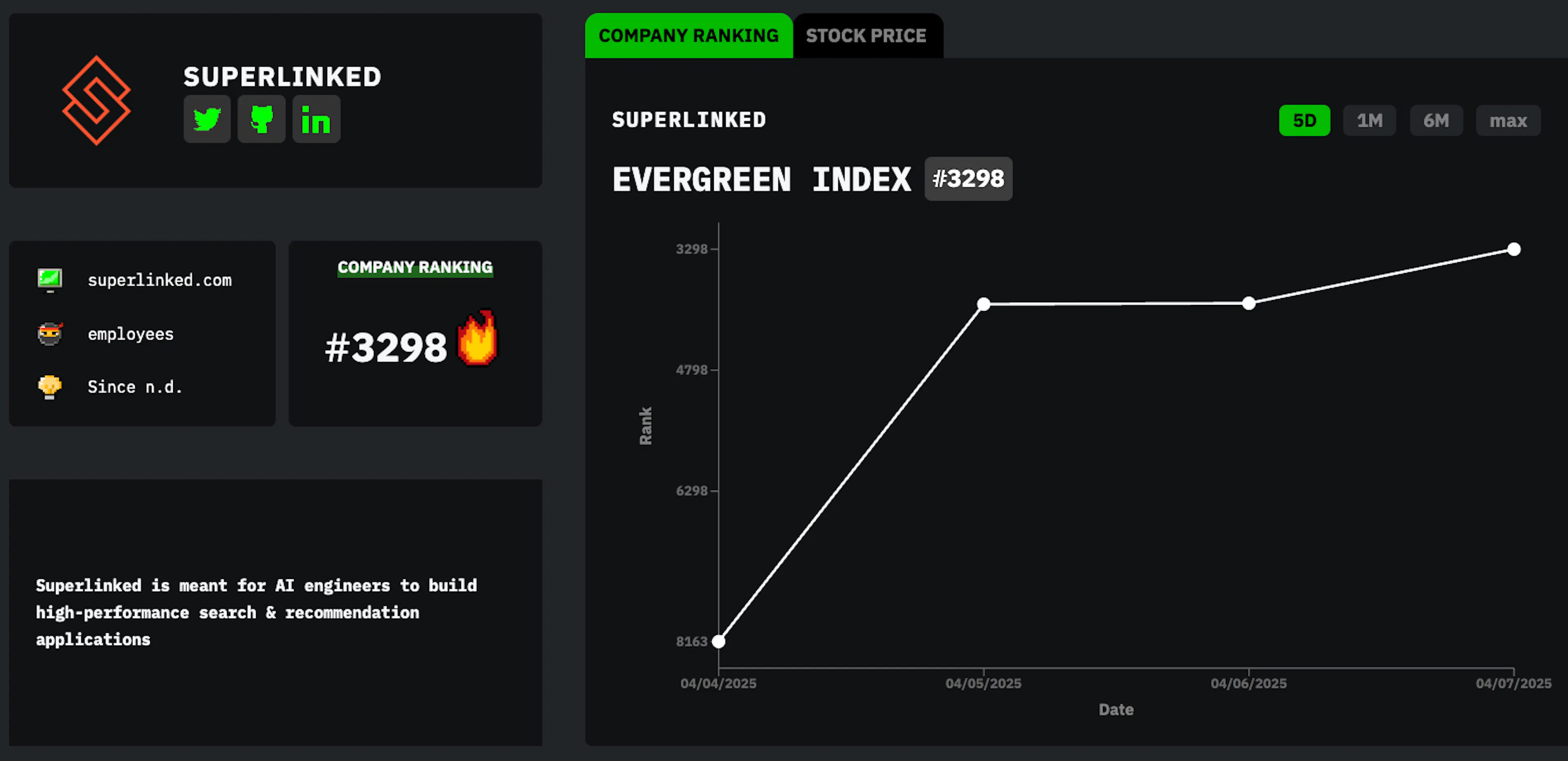Click the fire emoji next to #3298
The width and height of the screenshot is (1568, 761).
(478, 338)
